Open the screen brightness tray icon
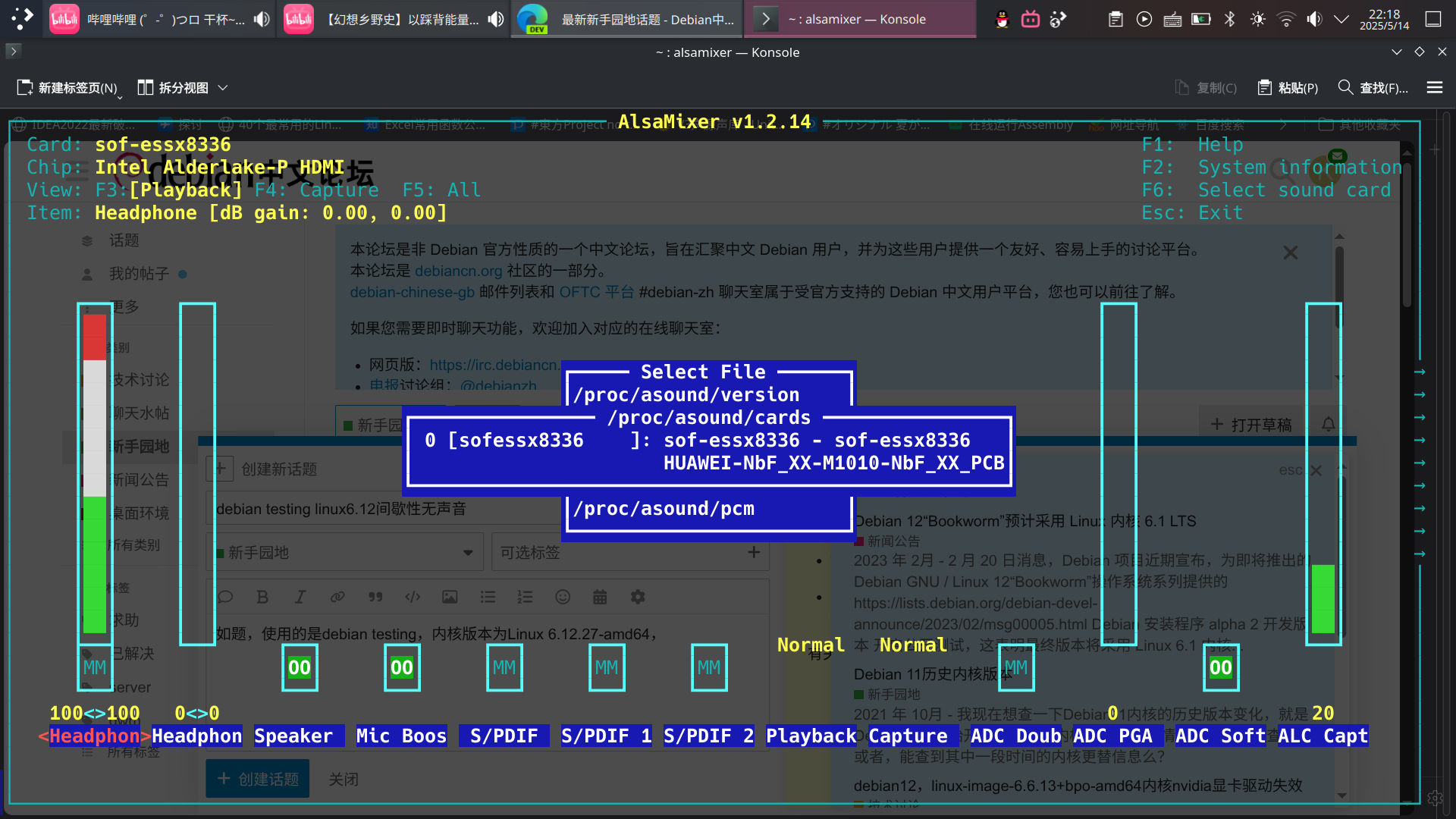The width and height of the screenshot is (1456, 819). (x=1258, y=19)
